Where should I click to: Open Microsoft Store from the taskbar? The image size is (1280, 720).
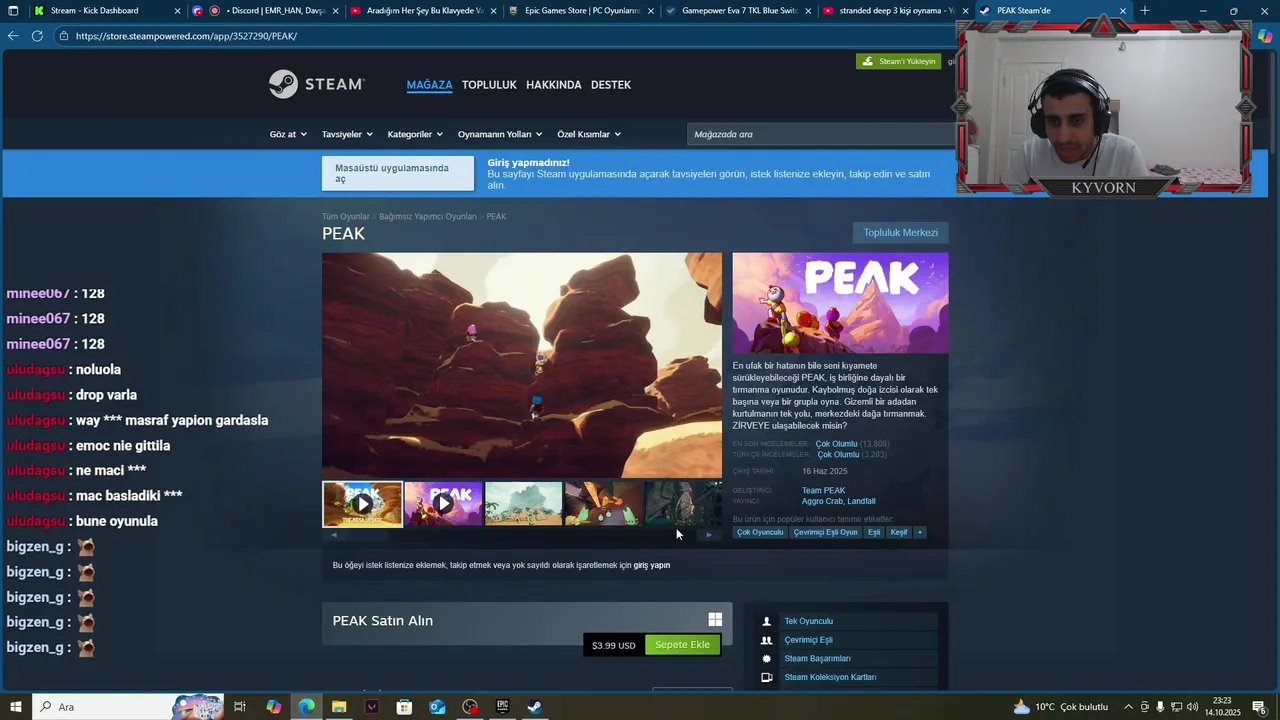point(404,707)
